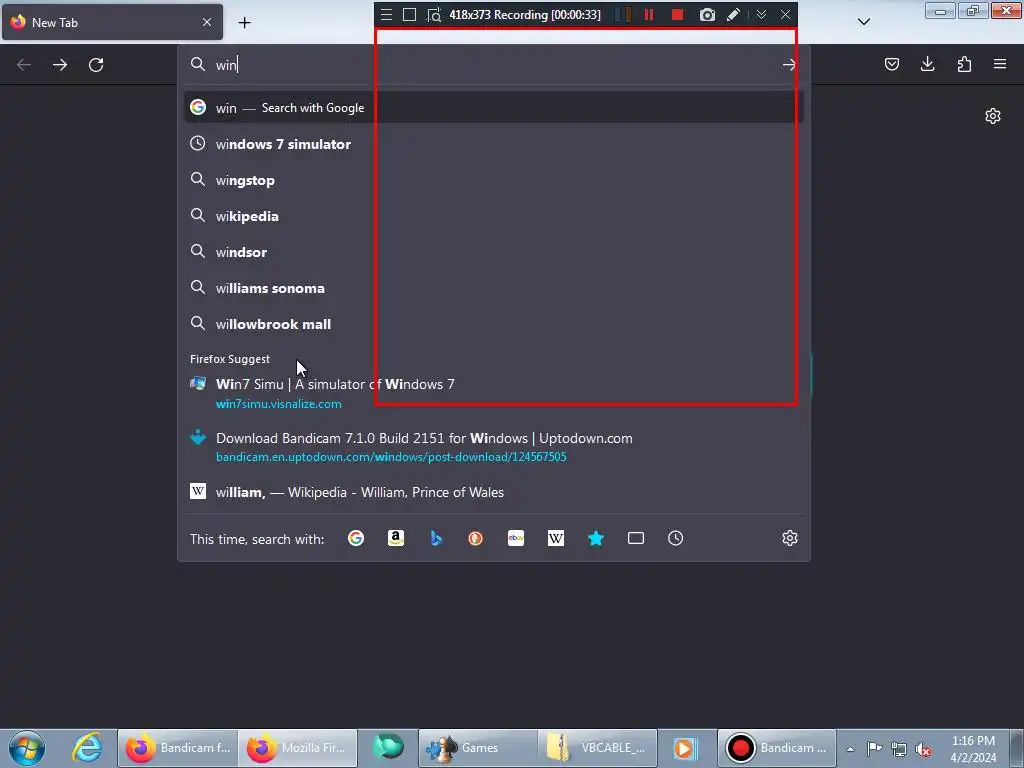Search open tabs icon
This screenshot has width=1024, height=768.
tap(635, 538)
